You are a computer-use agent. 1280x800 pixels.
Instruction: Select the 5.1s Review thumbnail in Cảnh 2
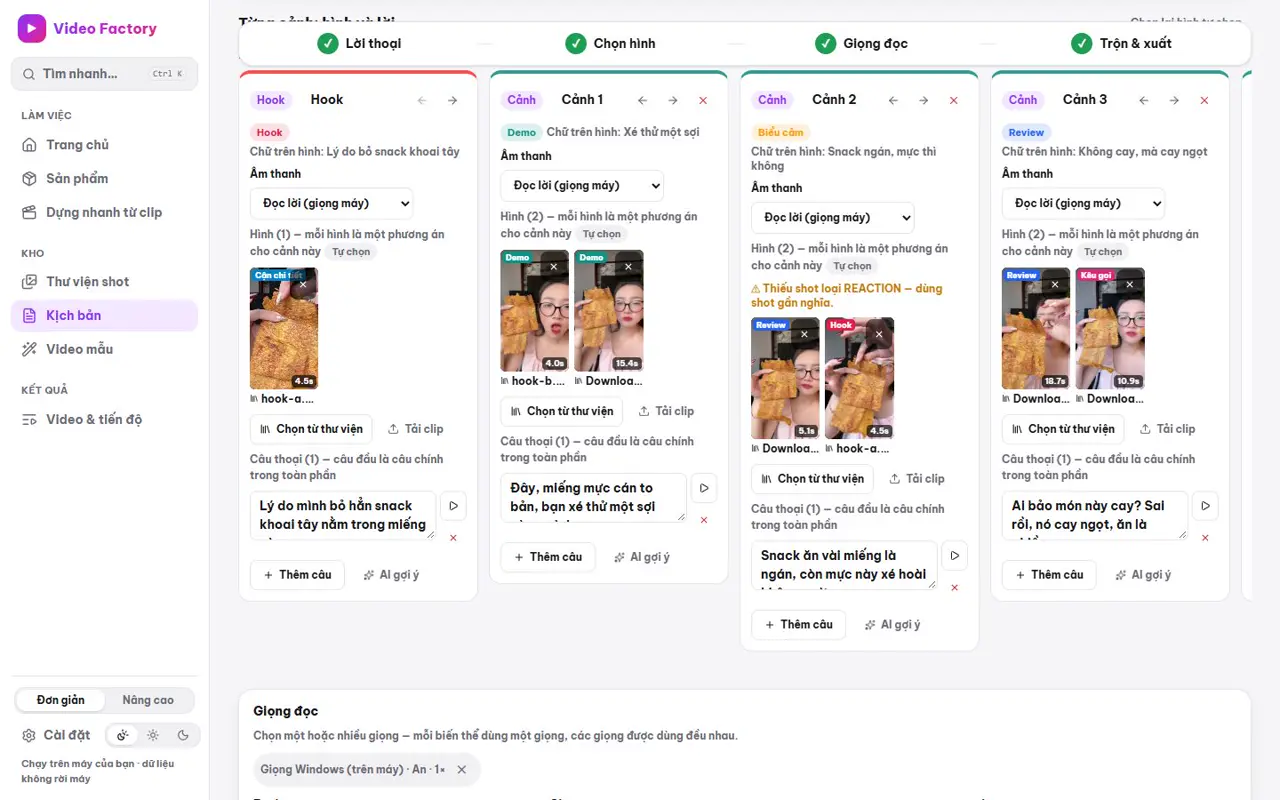[785, 378]
